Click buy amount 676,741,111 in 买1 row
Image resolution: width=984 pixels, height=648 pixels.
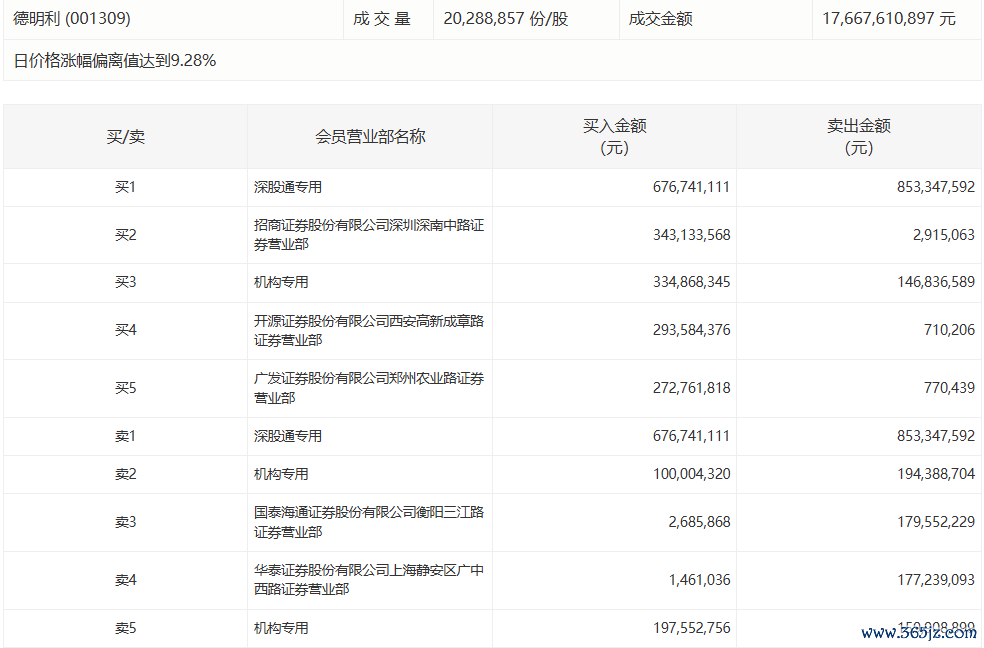[691, 187]
